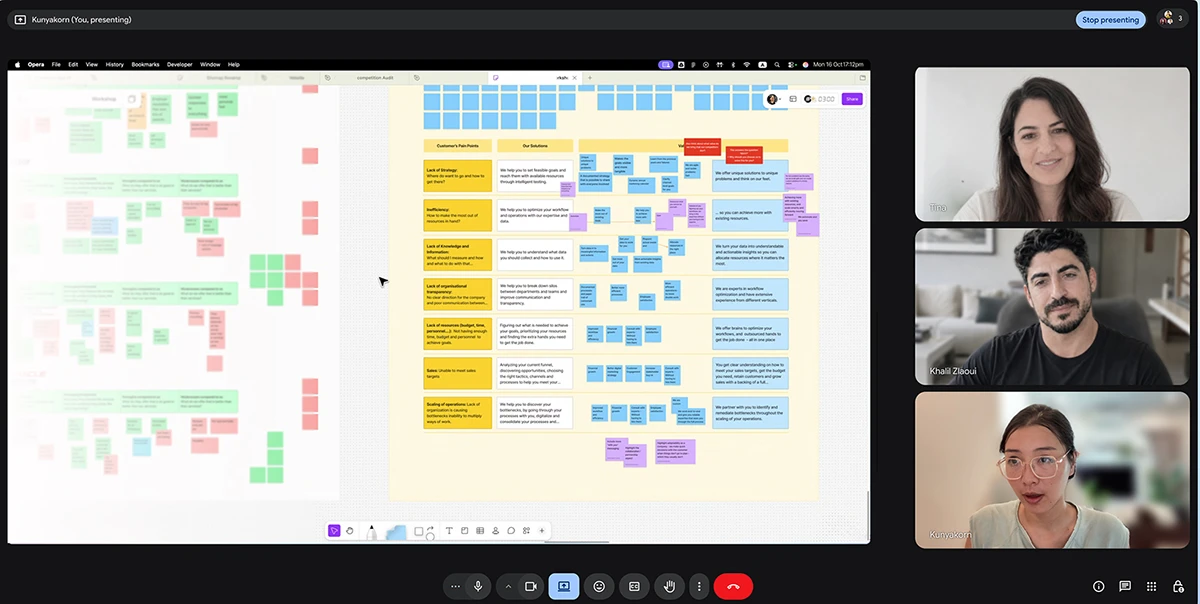Select the section tool icon
Screen dimensions: 1200x604
(x=464, y=531)
